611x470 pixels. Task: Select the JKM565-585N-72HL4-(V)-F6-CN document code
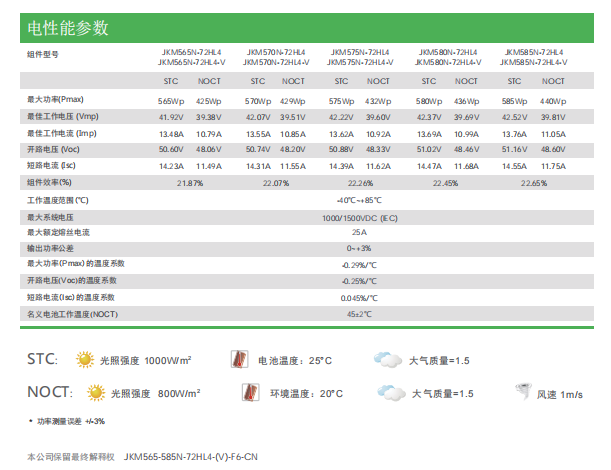tap(191, 456)
